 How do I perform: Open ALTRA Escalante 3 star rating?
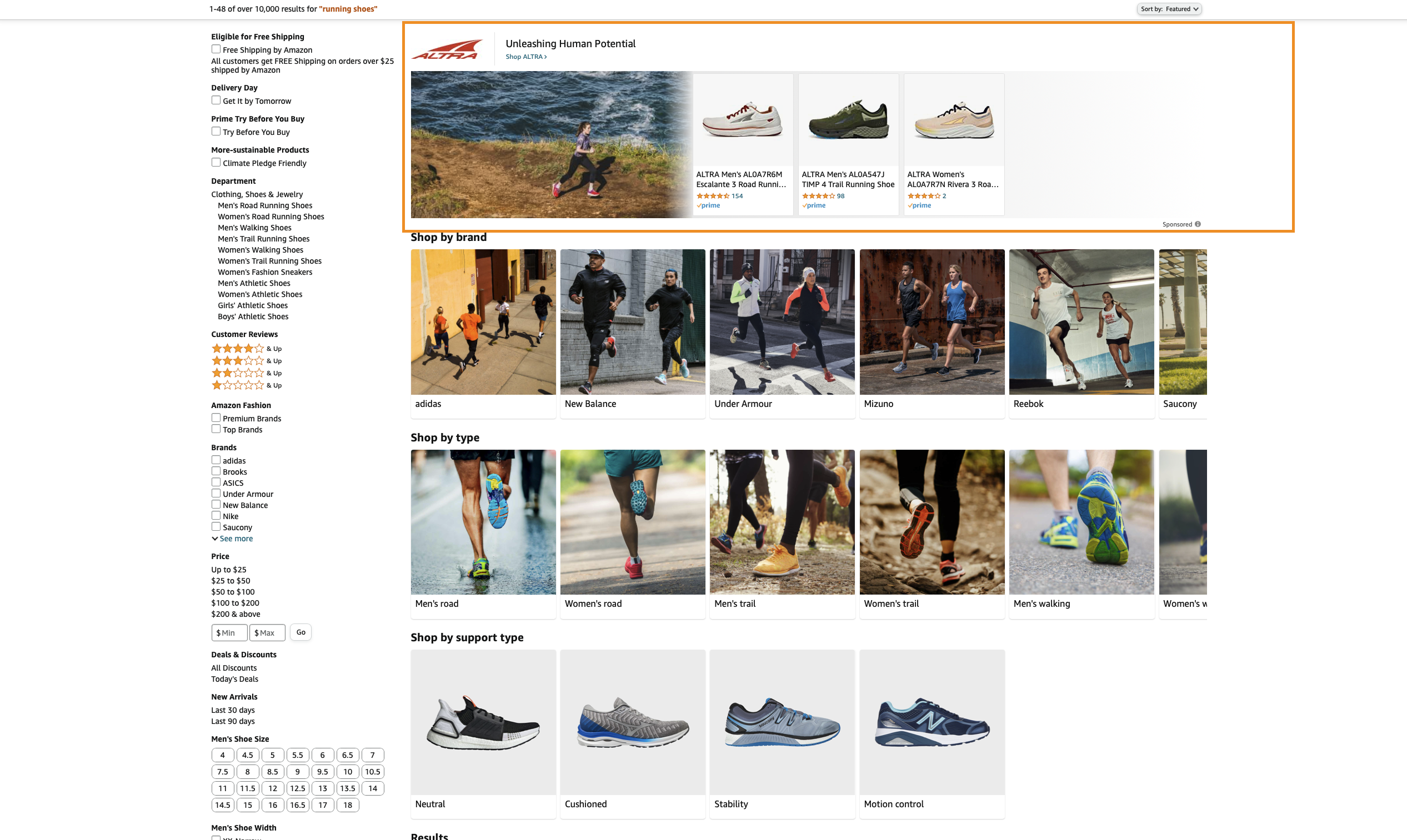pos(712,196)
